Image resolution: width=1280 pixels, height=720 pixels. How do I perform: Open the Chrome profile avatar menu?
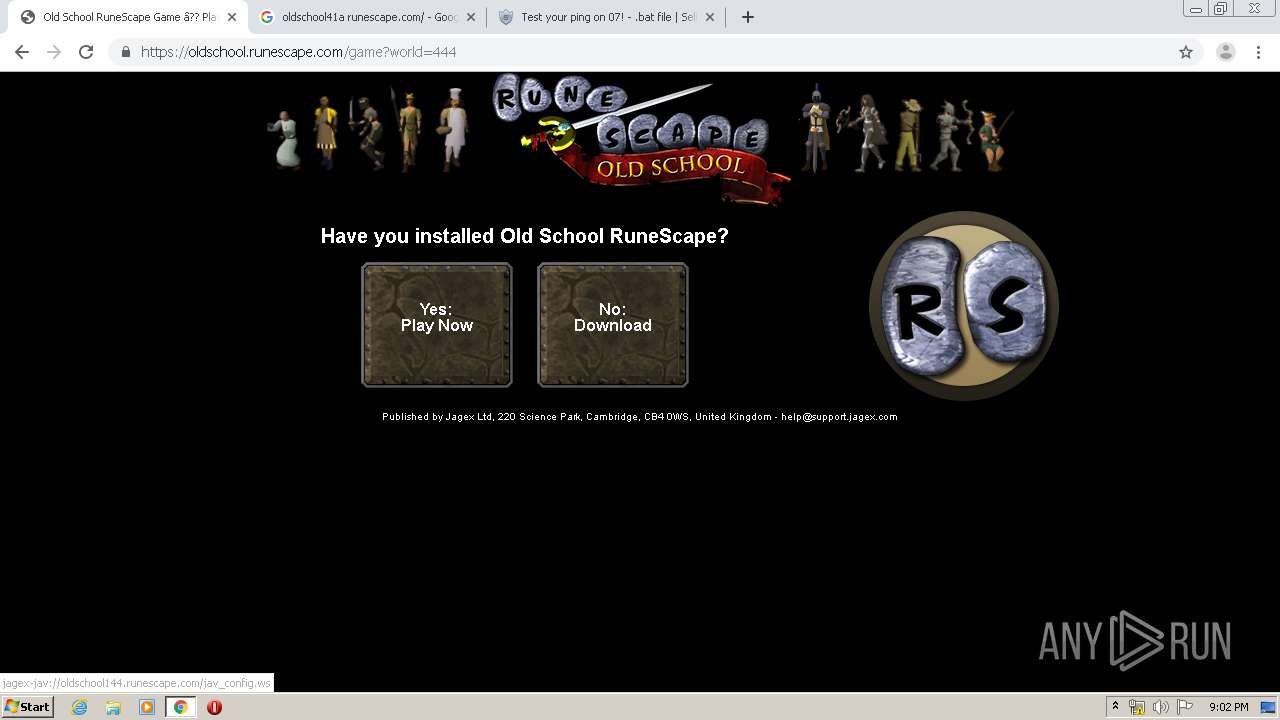point(1226,52)
